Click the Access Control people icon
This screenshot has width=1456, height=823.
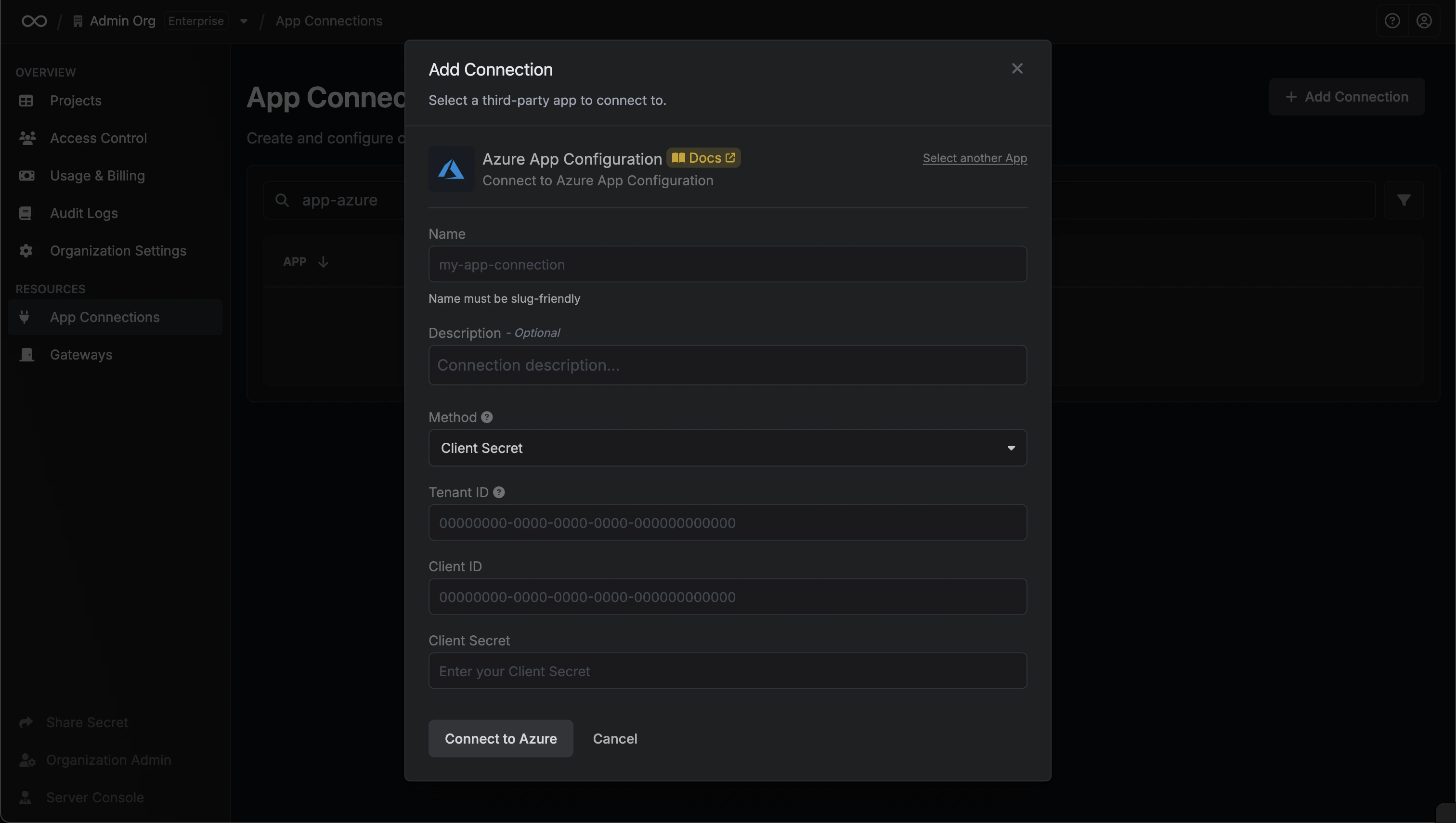click(27, 138)
